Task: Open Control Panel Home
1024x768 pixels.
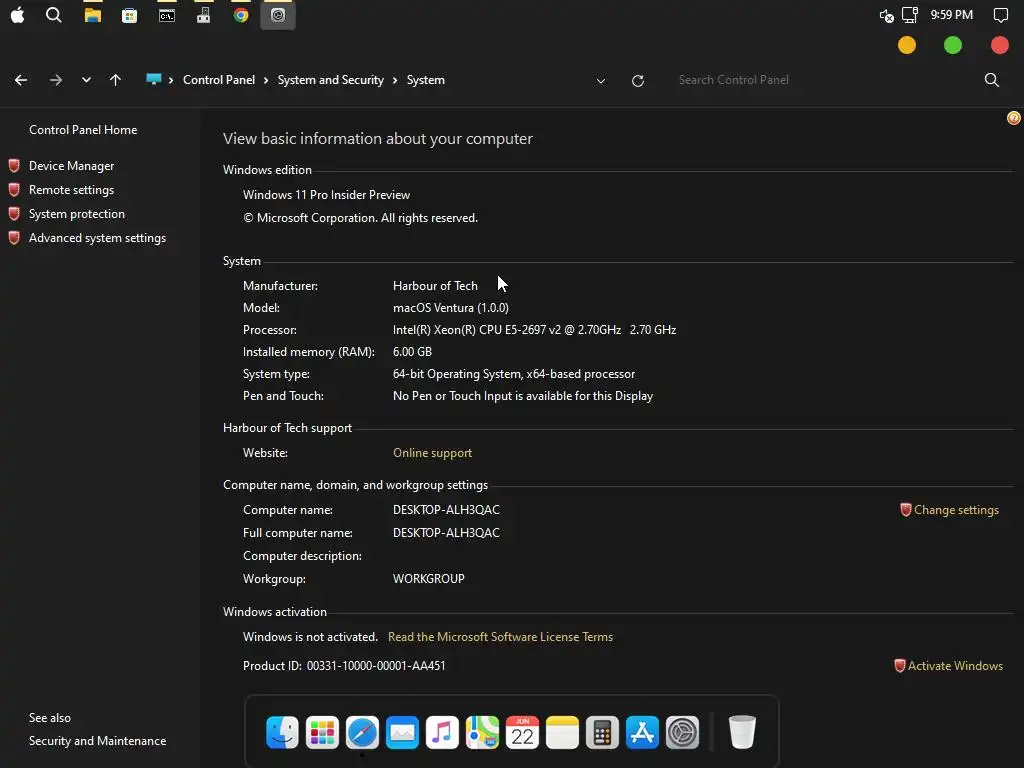Action: (83, 129)
